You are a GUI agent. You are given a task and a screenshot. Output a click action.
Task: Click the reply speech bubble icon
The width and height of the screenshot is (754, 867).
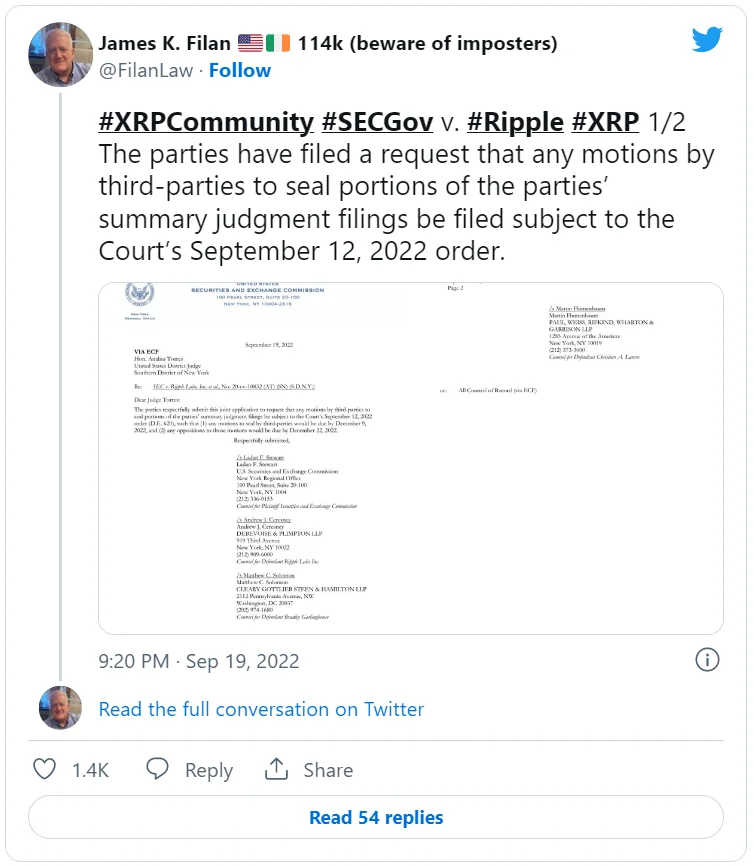click(158, 769)
